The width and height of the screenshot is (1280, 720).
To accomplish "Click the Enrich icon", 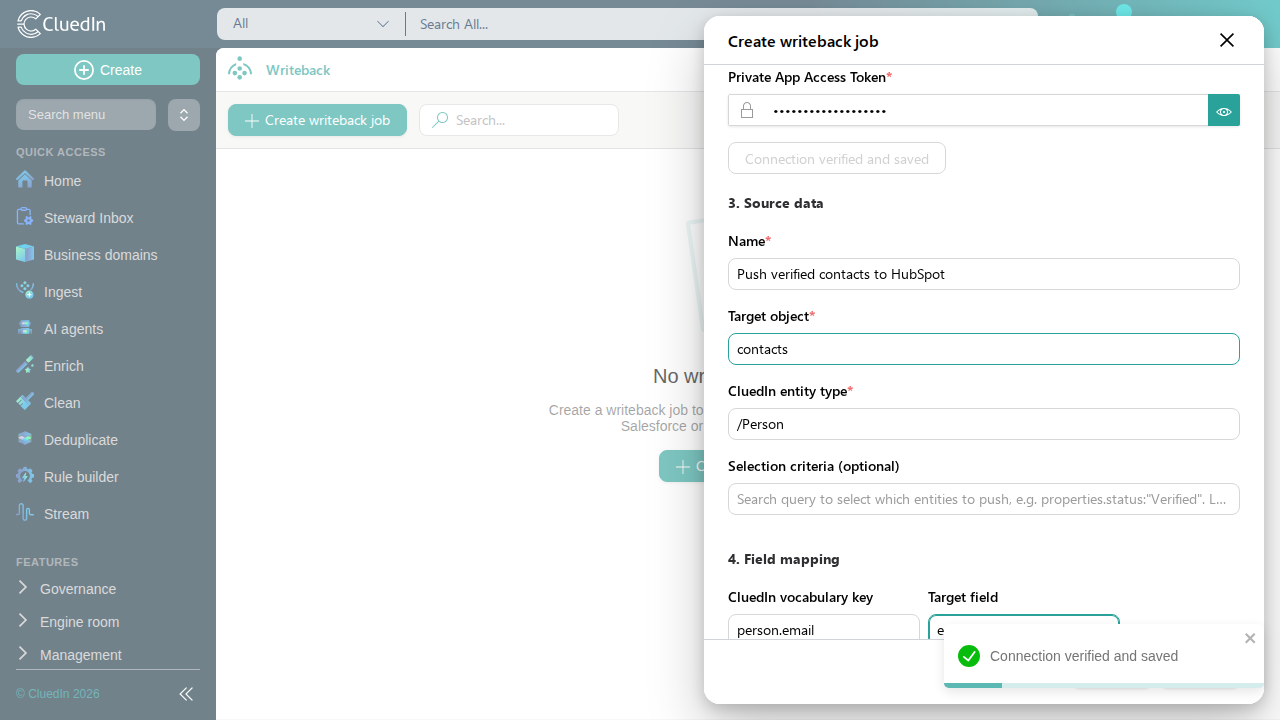I will [25, 365].
